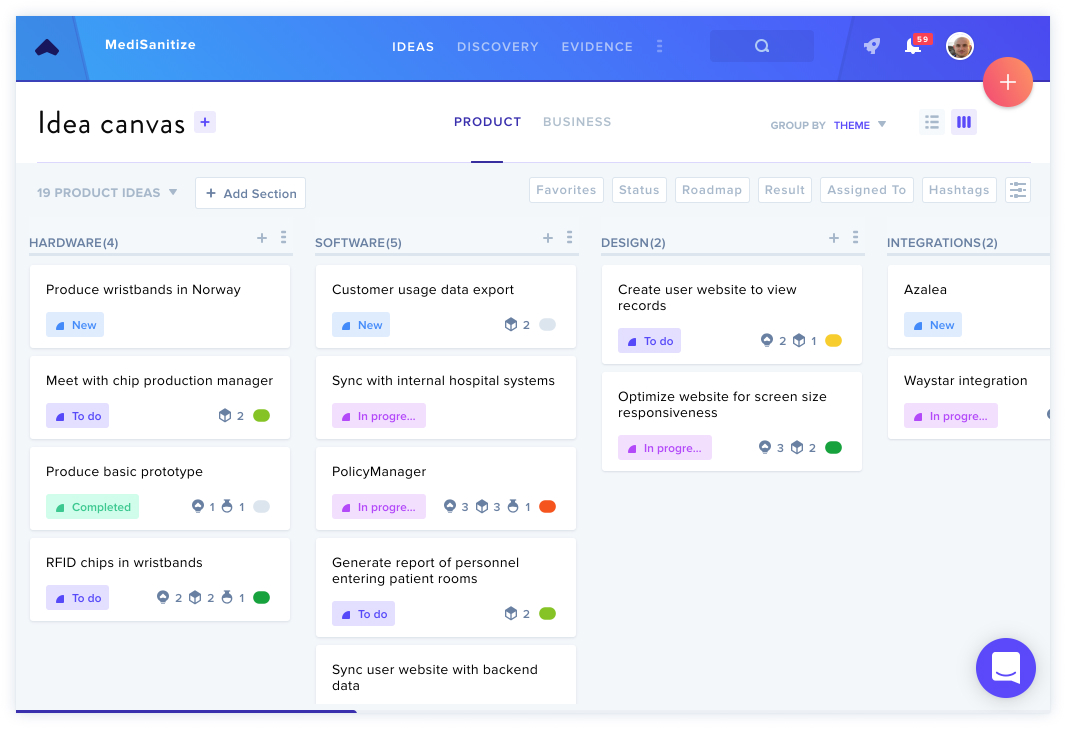Click the Idea canvas page title
1066x729 pixels.
click(111, 124)
